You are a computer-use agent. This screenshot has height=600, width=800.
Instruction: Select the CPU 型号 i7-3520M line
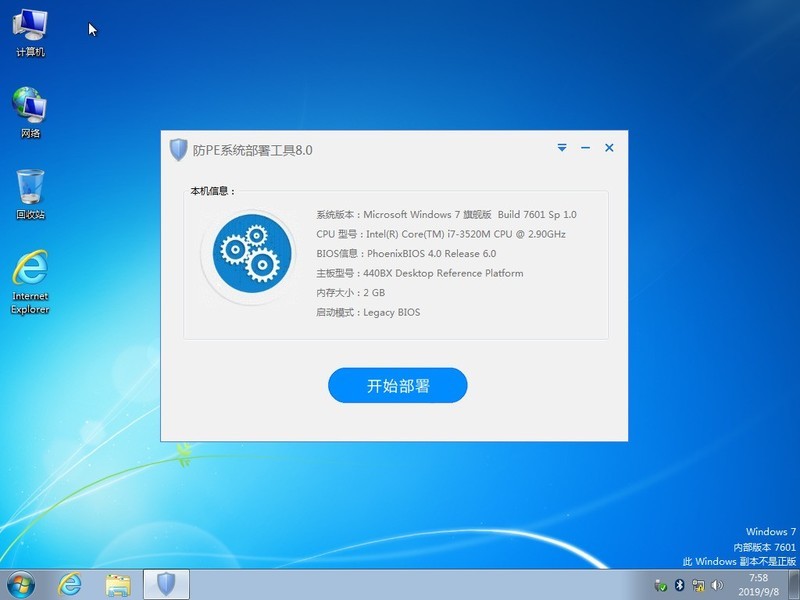(441, 234)
